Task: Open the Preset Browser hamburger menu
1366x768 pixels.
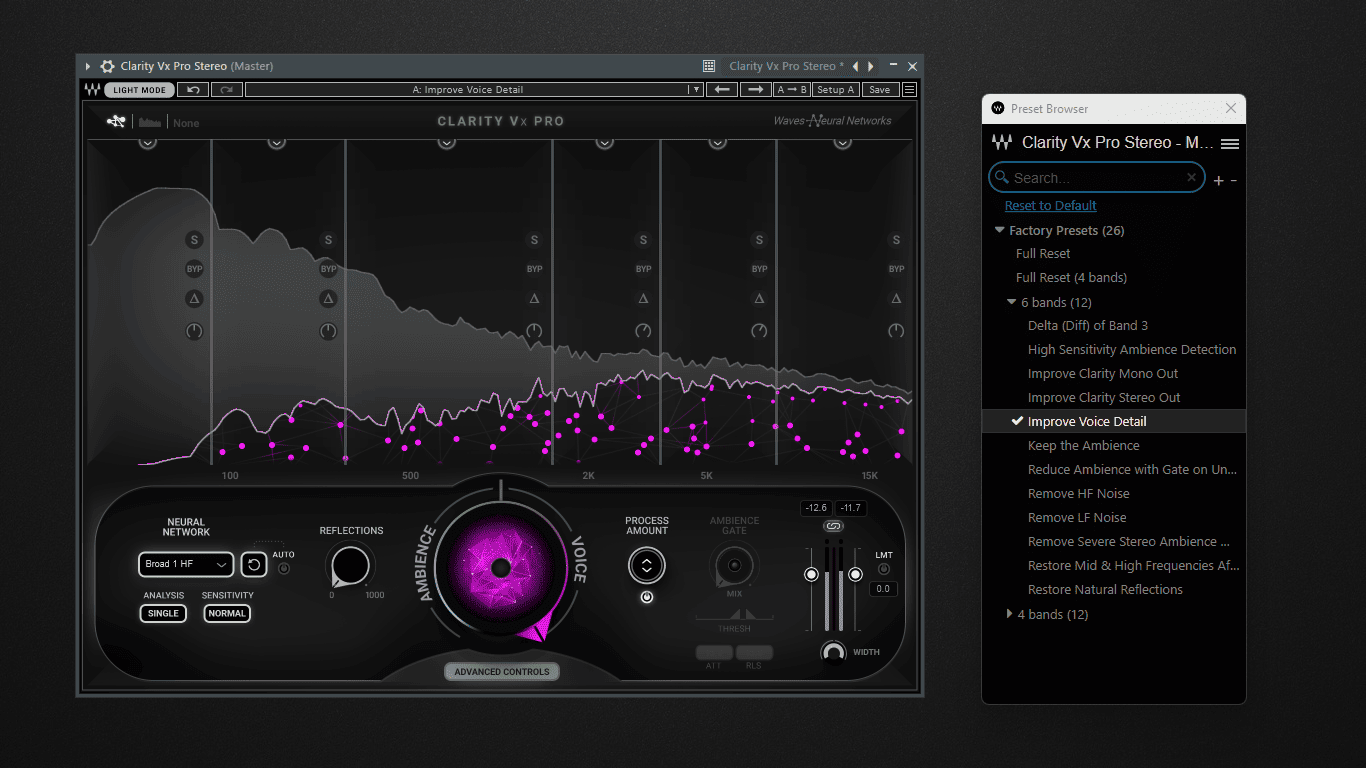Action: point(1230,144)
